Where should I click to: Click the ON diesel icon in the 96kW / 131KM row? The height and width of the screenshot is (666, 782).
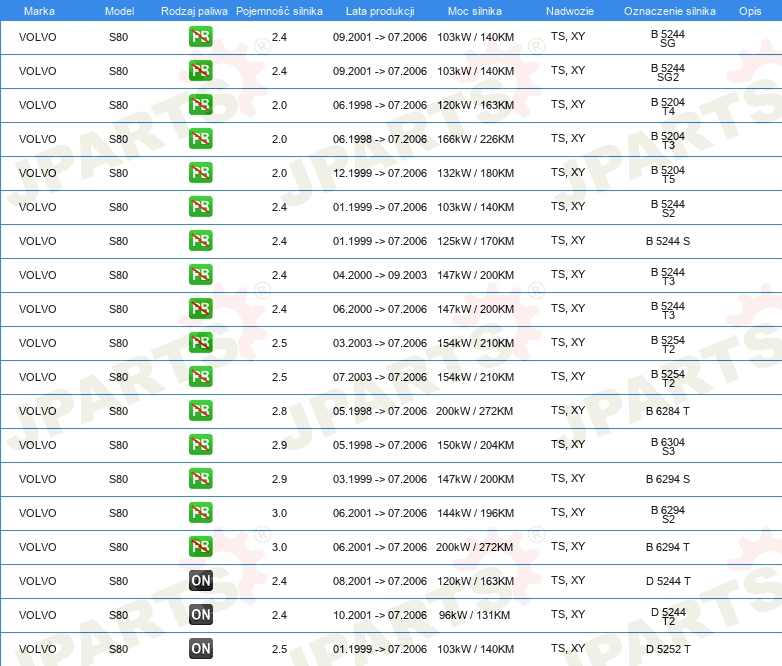click(200, 616)
